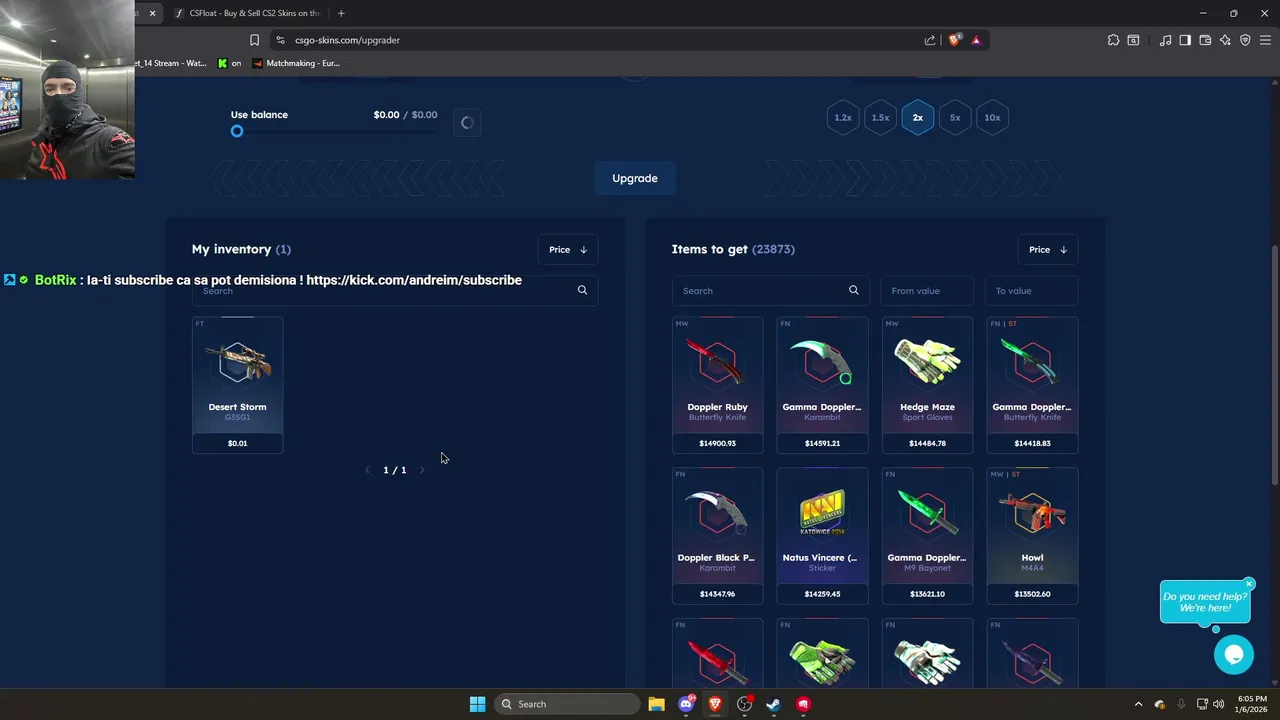Image resolution: width=1280 pixels, height=720 pixels.
Task: Open File Explorer from the taskbar
Action: pos(656,704)
